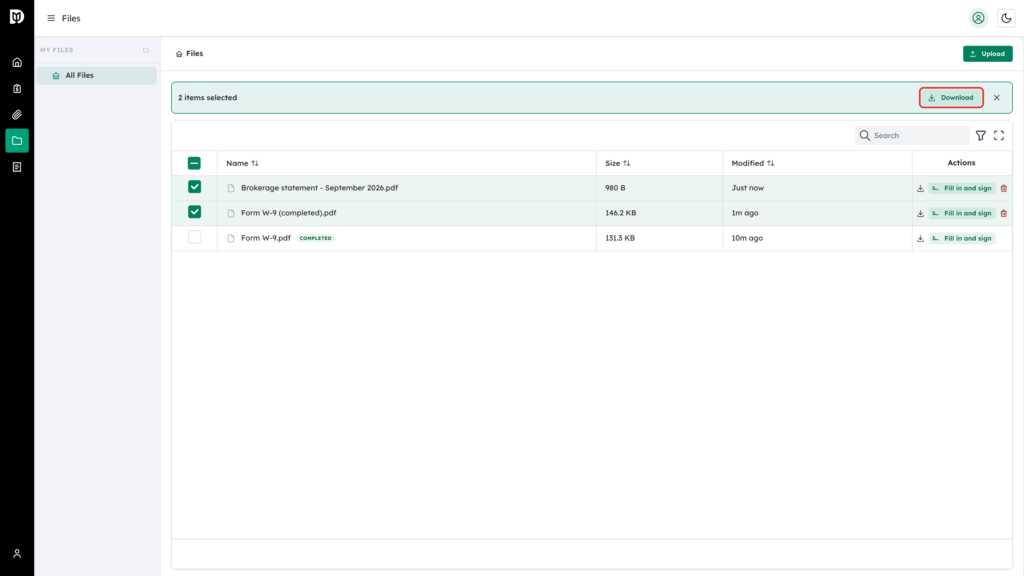Viewport: 1024px width, 576px height.
Task: Open the user icon at sidebar bottom
Action: coord(17,554)
